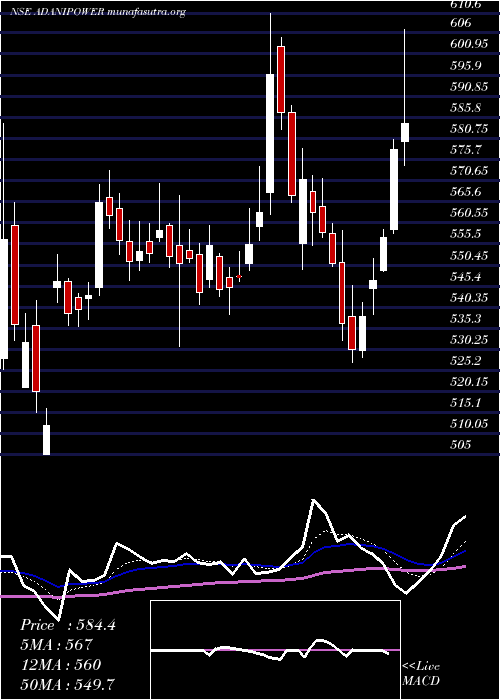Click the 505 price axis label
Image resolution: width=500 pixels, height=700 pixels.
coord(461,445)
